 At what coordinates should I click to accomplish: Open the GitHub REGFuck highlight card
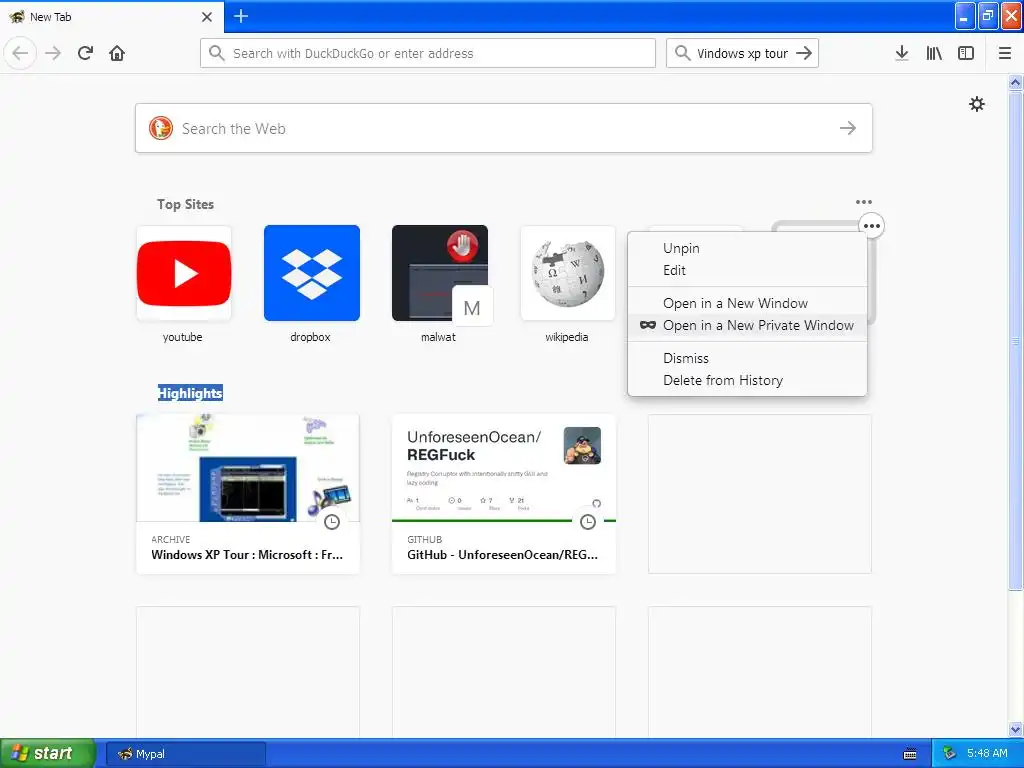(x=504, y=494)
